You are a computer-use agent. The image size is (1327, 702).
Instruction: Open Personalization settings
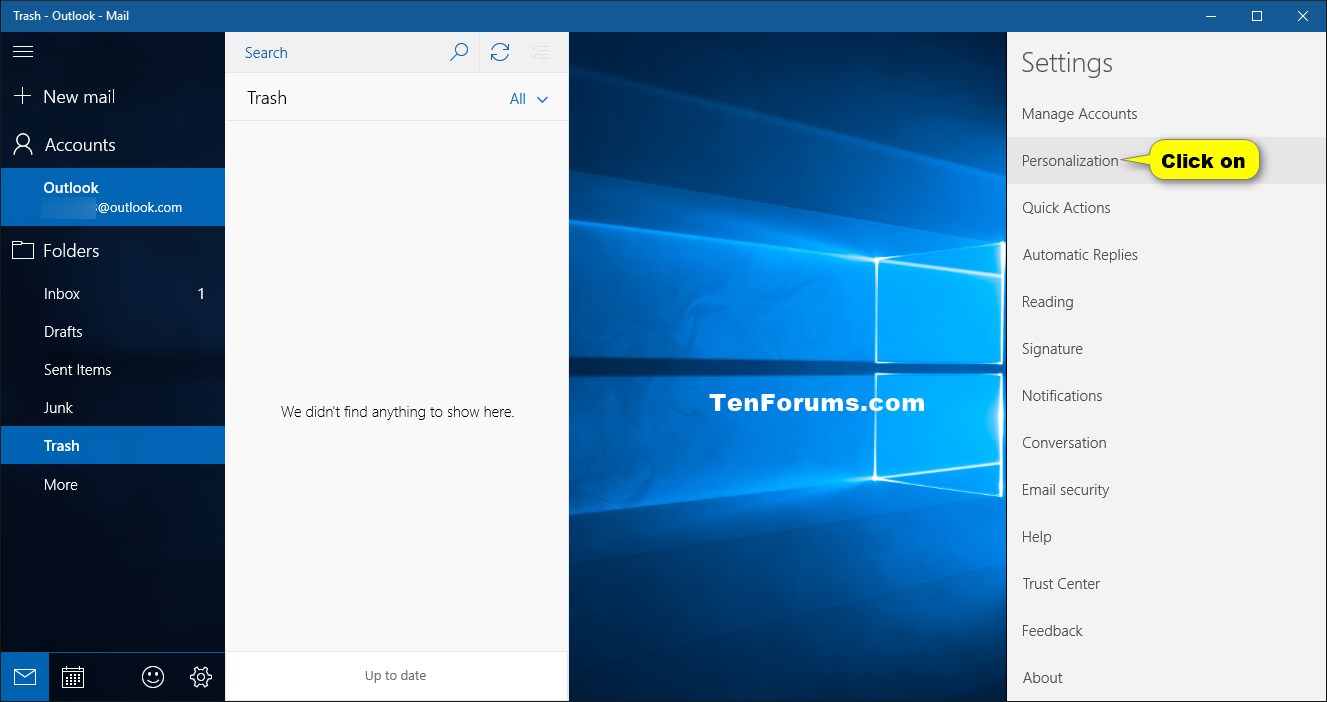pyautogui.click(x=1167, y=161)
